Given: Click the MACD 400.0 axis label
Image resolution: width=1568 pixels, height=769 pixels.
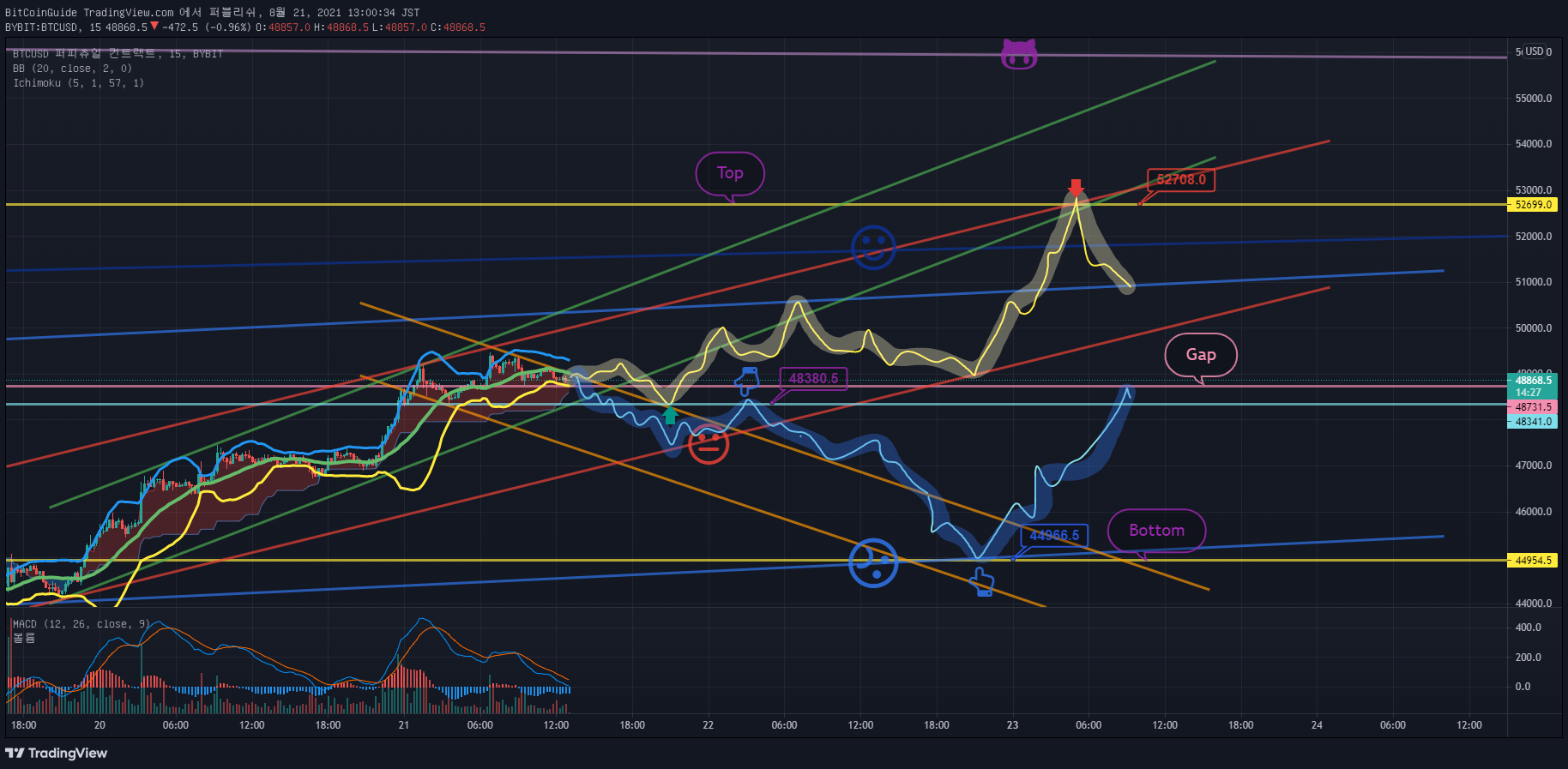Looking at the screenshot, I should pos(1529,628).
